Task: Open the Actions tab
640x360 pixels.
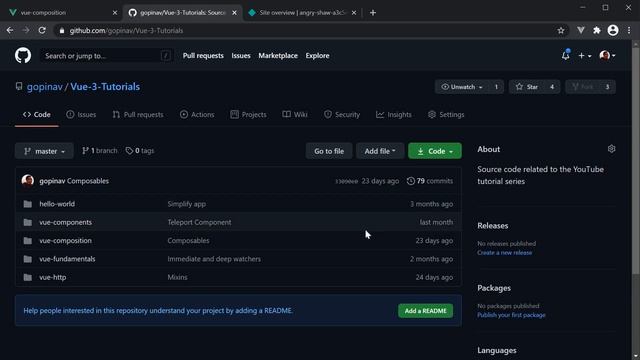Action: click(x=197, y=115)
